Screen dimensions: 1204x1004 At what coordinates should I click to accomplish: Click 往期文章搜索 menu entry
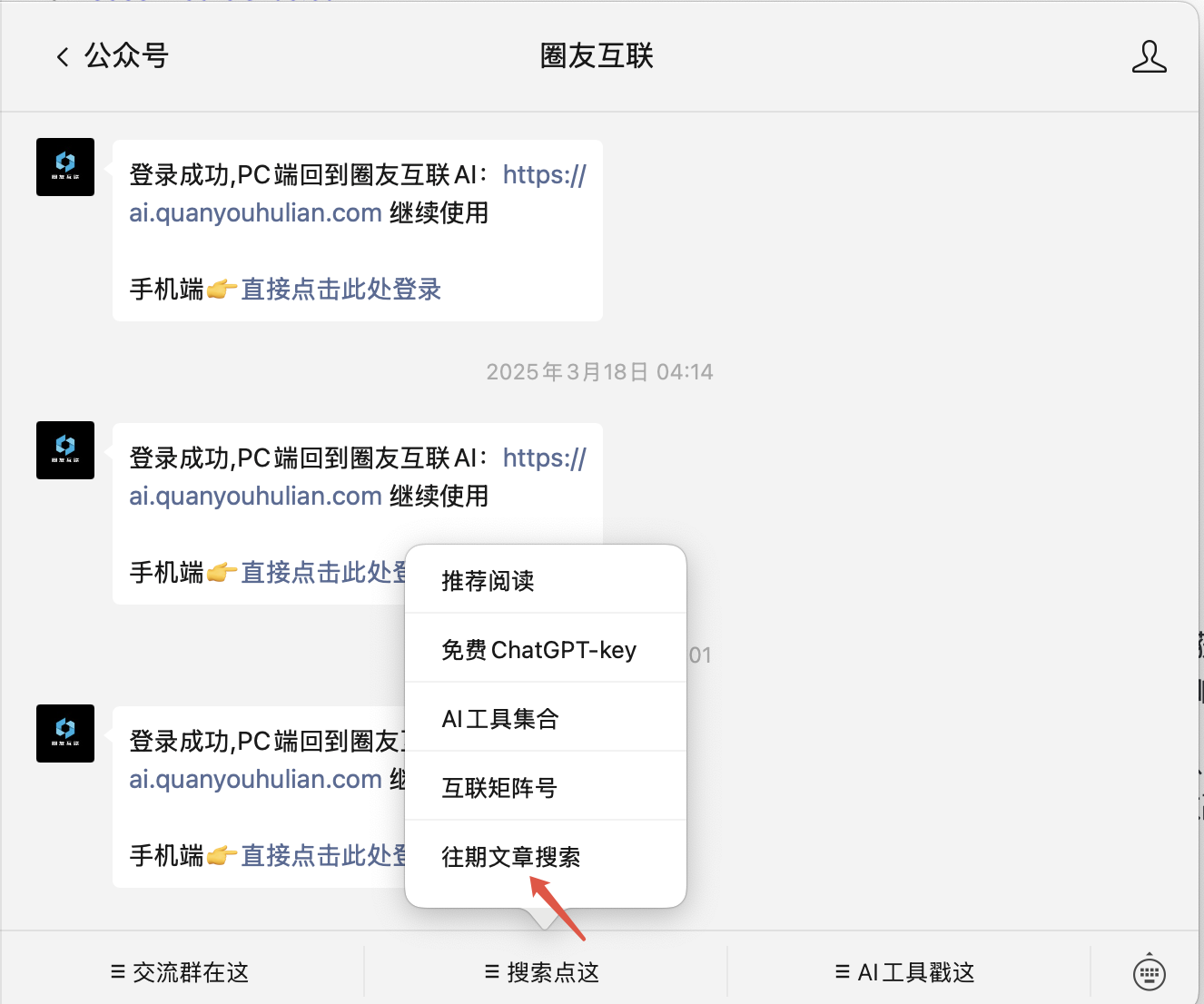545,856
